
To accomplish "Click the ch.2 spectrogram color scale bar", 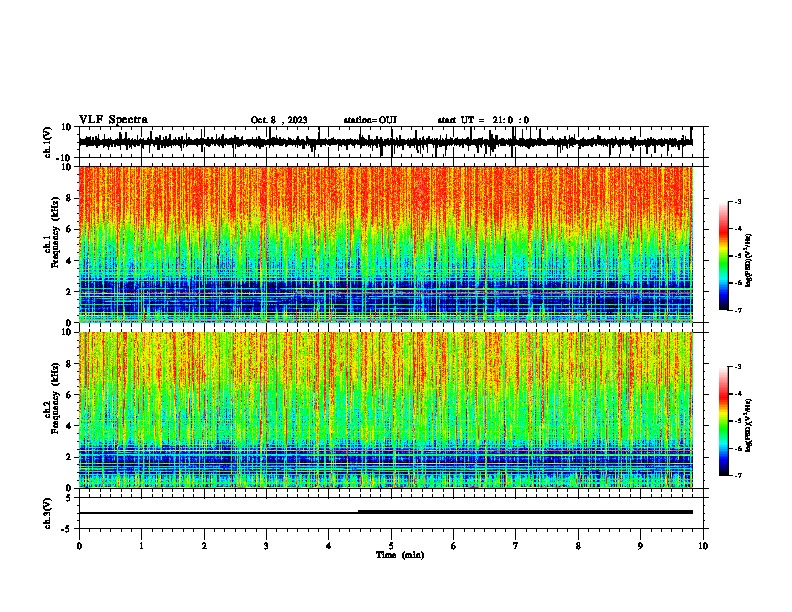I will (724, 421).
